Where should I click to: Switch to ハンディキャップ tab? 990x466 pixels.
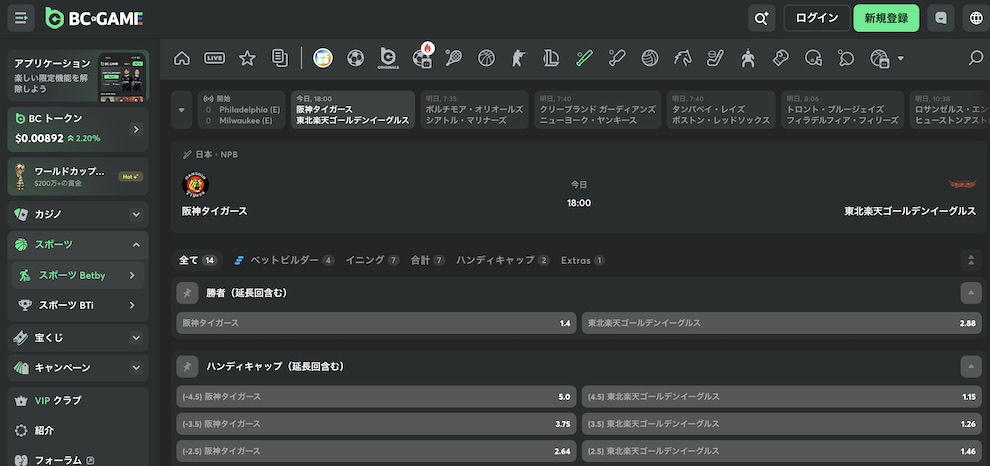[503, 260]
